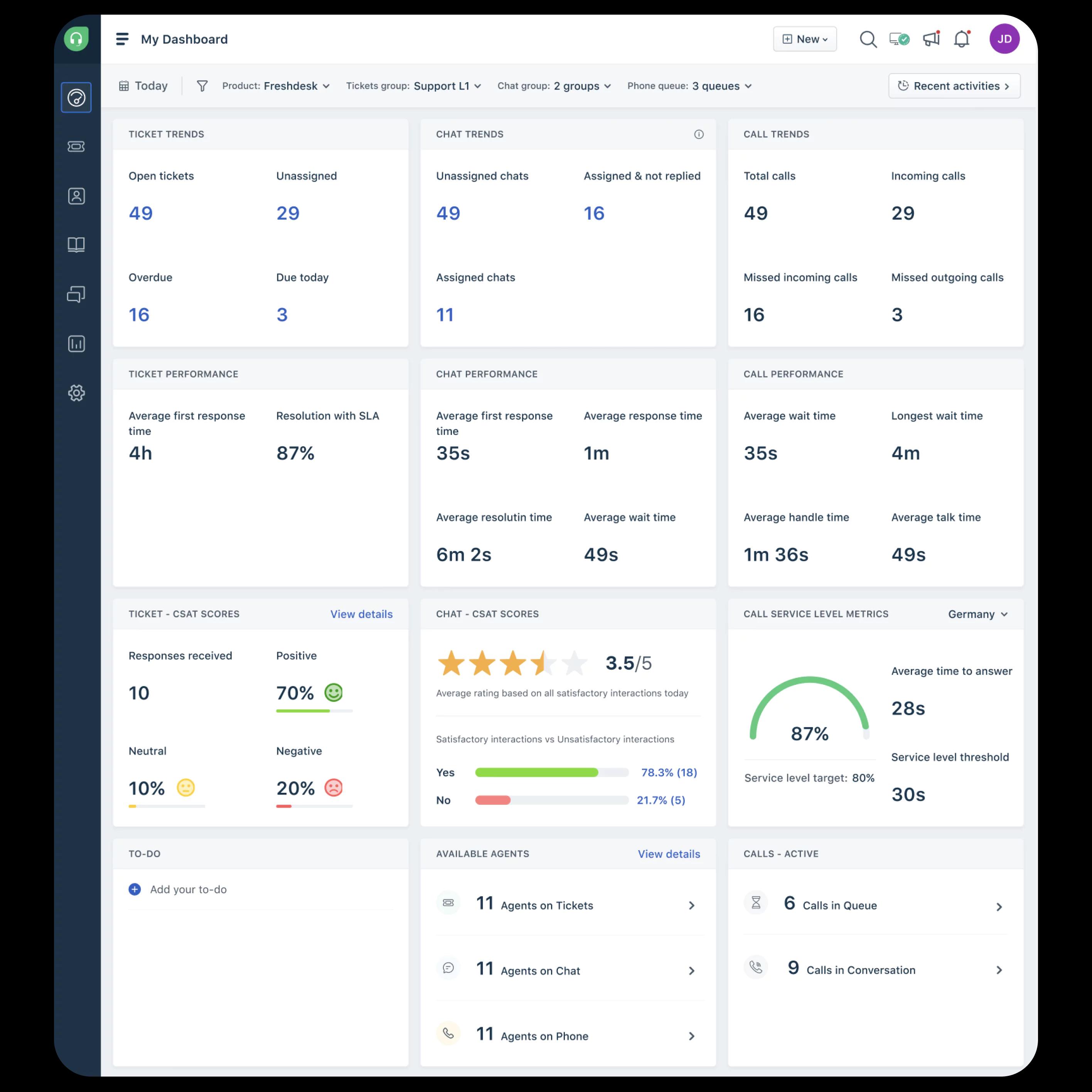Screen dimensions: 1092x1092
Task: Open the 49 Open tickets count
Action: [x=141, y=213]
